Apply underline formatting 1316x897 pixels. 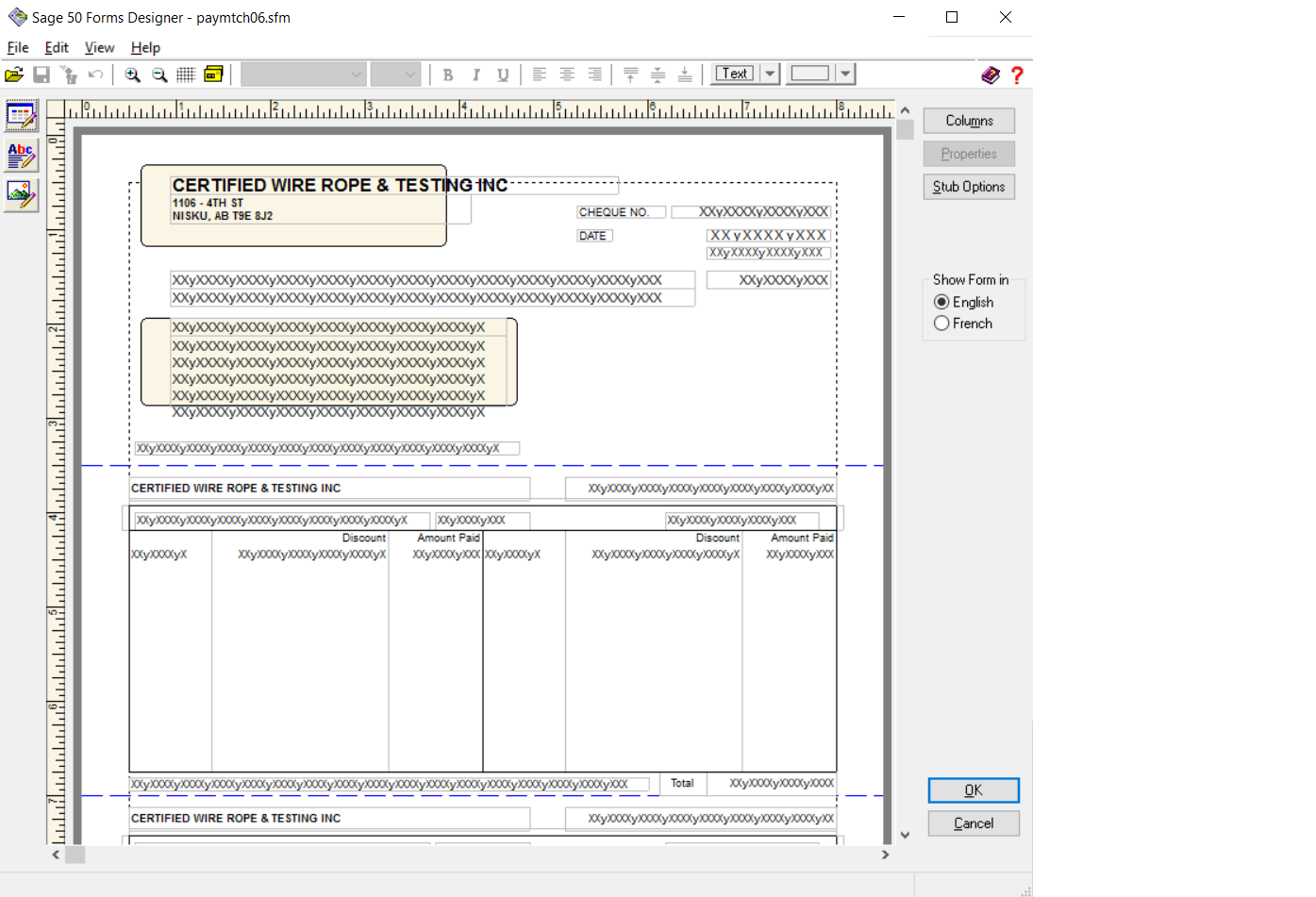coord(503,75)
